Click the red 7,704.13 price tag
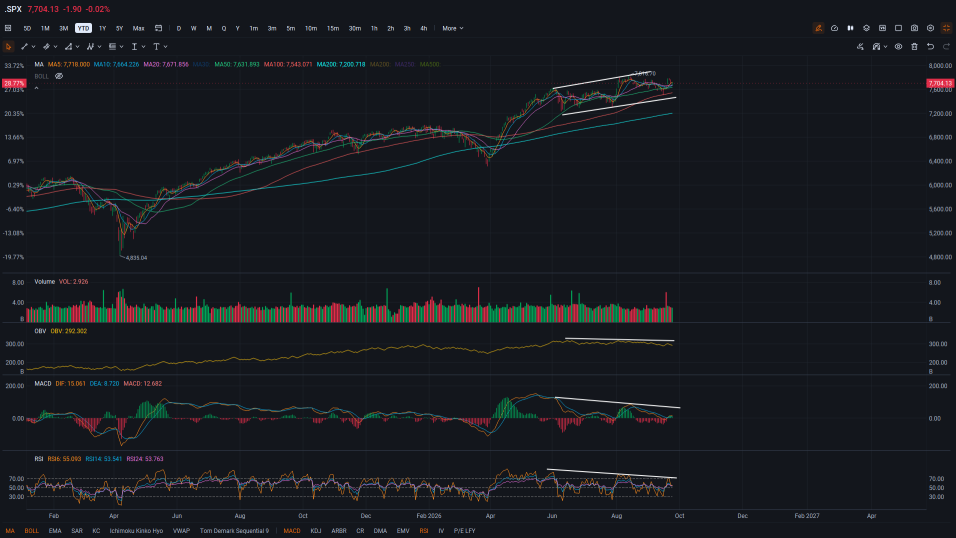Image resolution: width=956 pixels, height=538 pixels. tap(940, 84)
